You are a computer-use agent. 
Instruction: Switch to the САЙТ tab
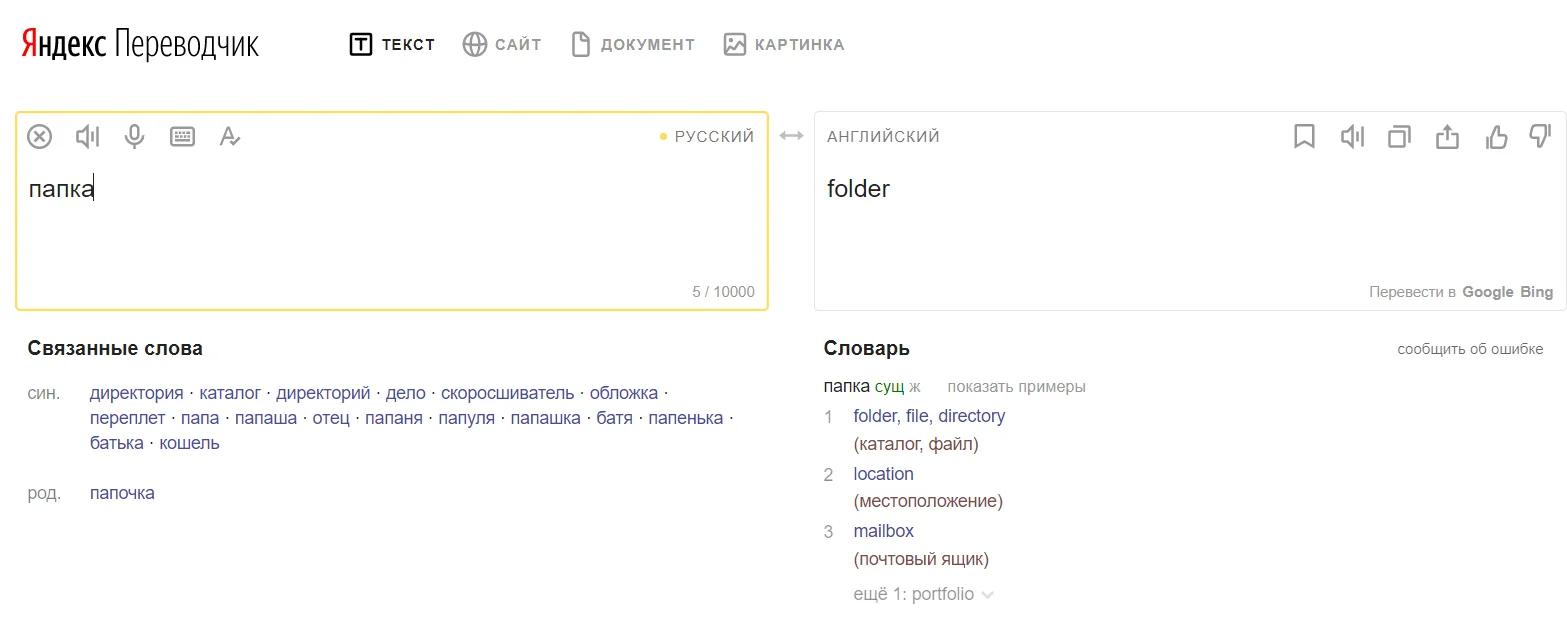502,44
